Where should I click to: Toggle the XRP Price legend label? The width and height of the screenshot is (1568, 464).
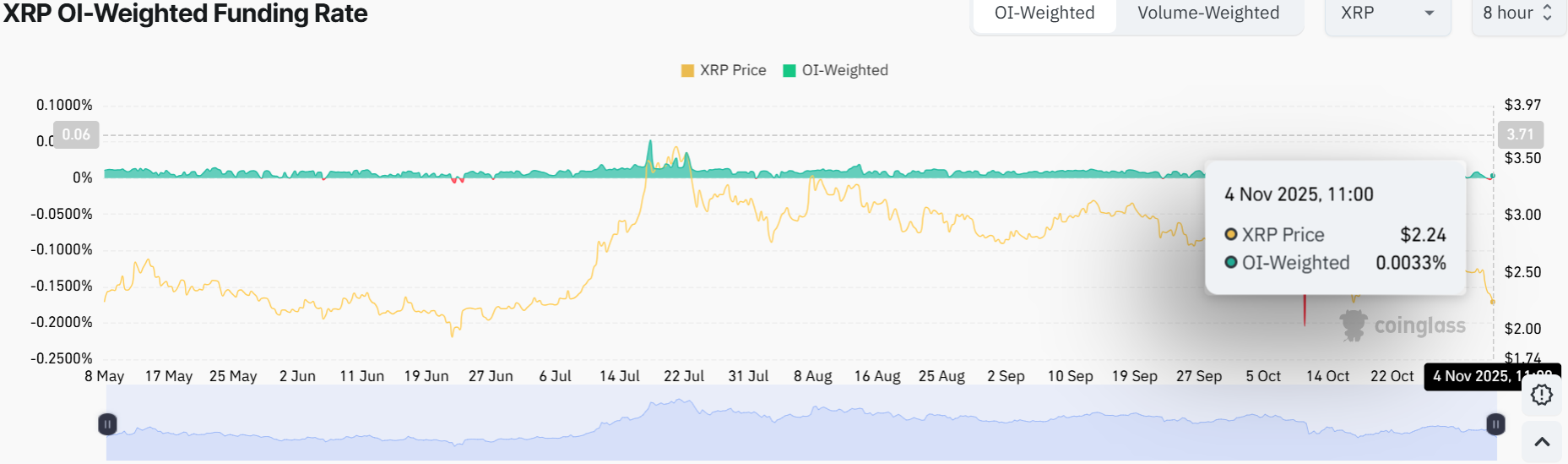732,70
